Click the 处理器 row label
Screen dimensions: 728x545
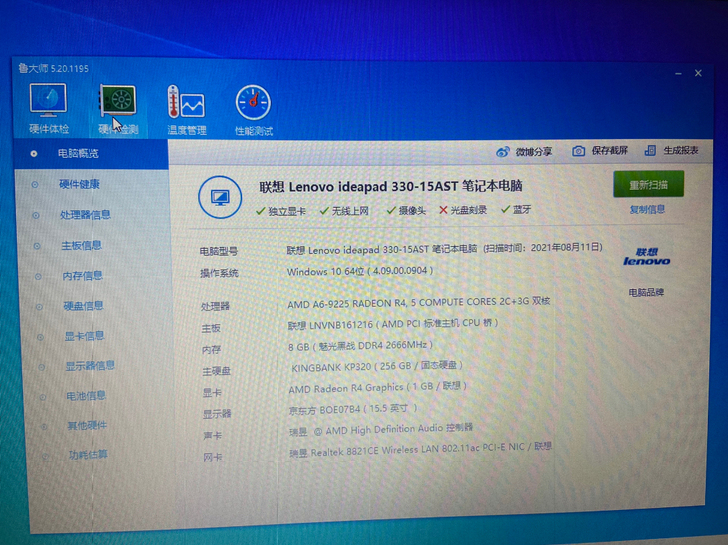click(215, 306)
